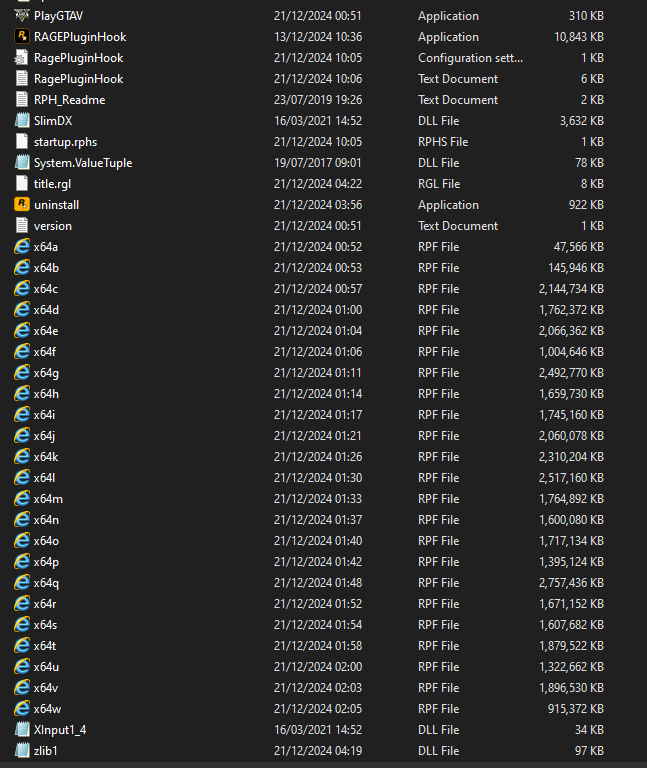Image resolution: width=647 pixels, height=768 pixels.
Task: Click the x64e RPF file icon
Action: pos(22,331)
